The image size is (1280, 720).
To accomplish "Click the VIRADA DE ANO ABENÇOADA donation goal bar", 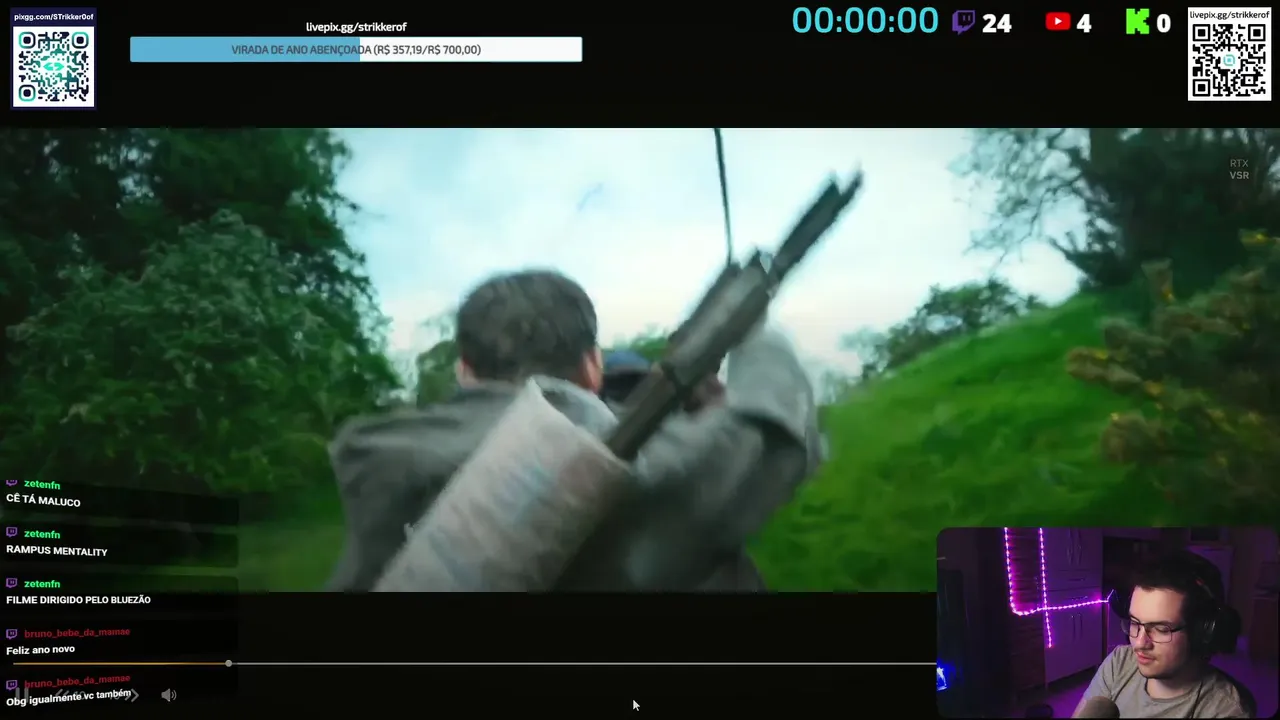I will click(x=356, y=49).
